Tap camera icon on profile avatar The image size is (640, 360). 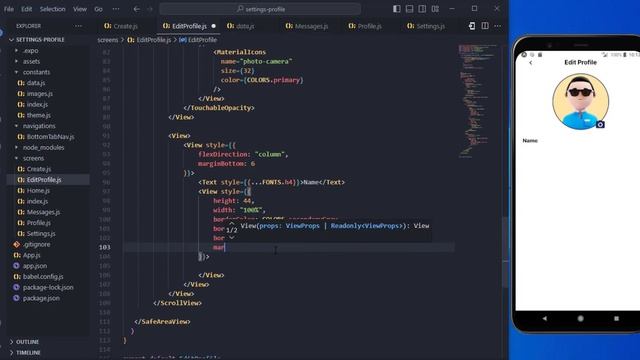pos(600,124)
